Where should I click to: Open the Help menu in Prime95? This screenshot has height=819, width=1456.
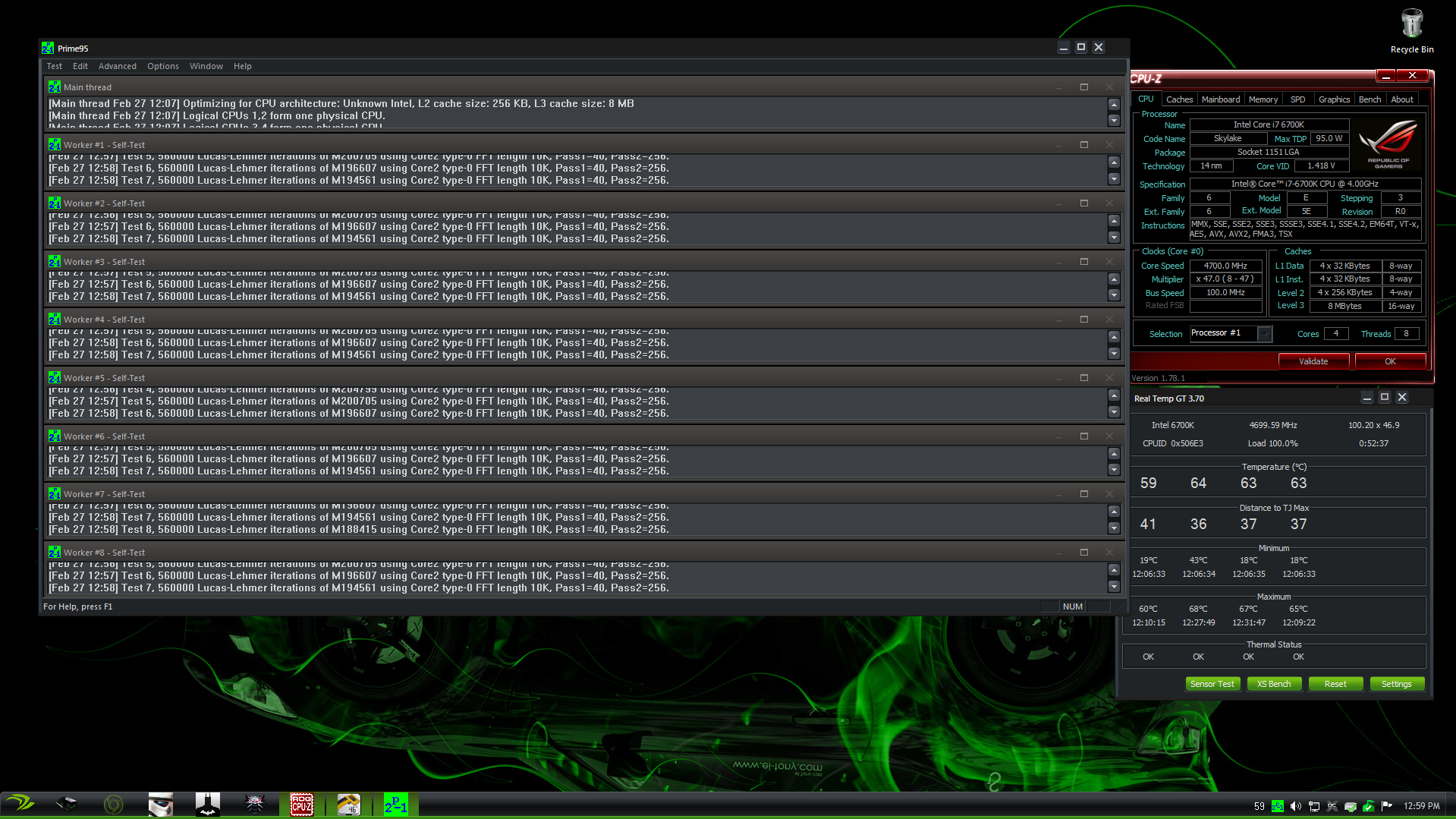(243, 66)
